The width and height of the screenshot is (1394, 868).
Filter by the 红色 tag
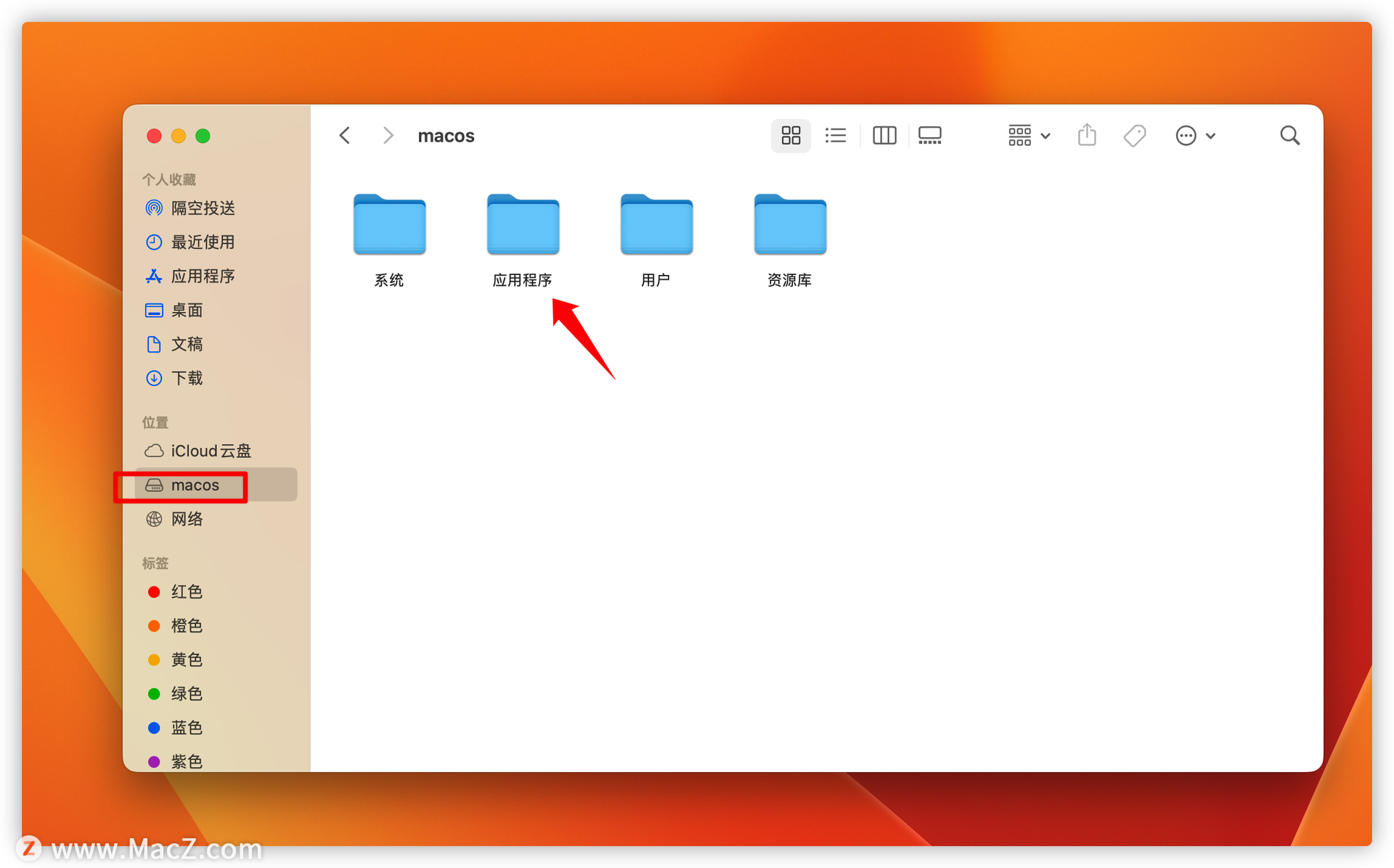click(216, 592)
